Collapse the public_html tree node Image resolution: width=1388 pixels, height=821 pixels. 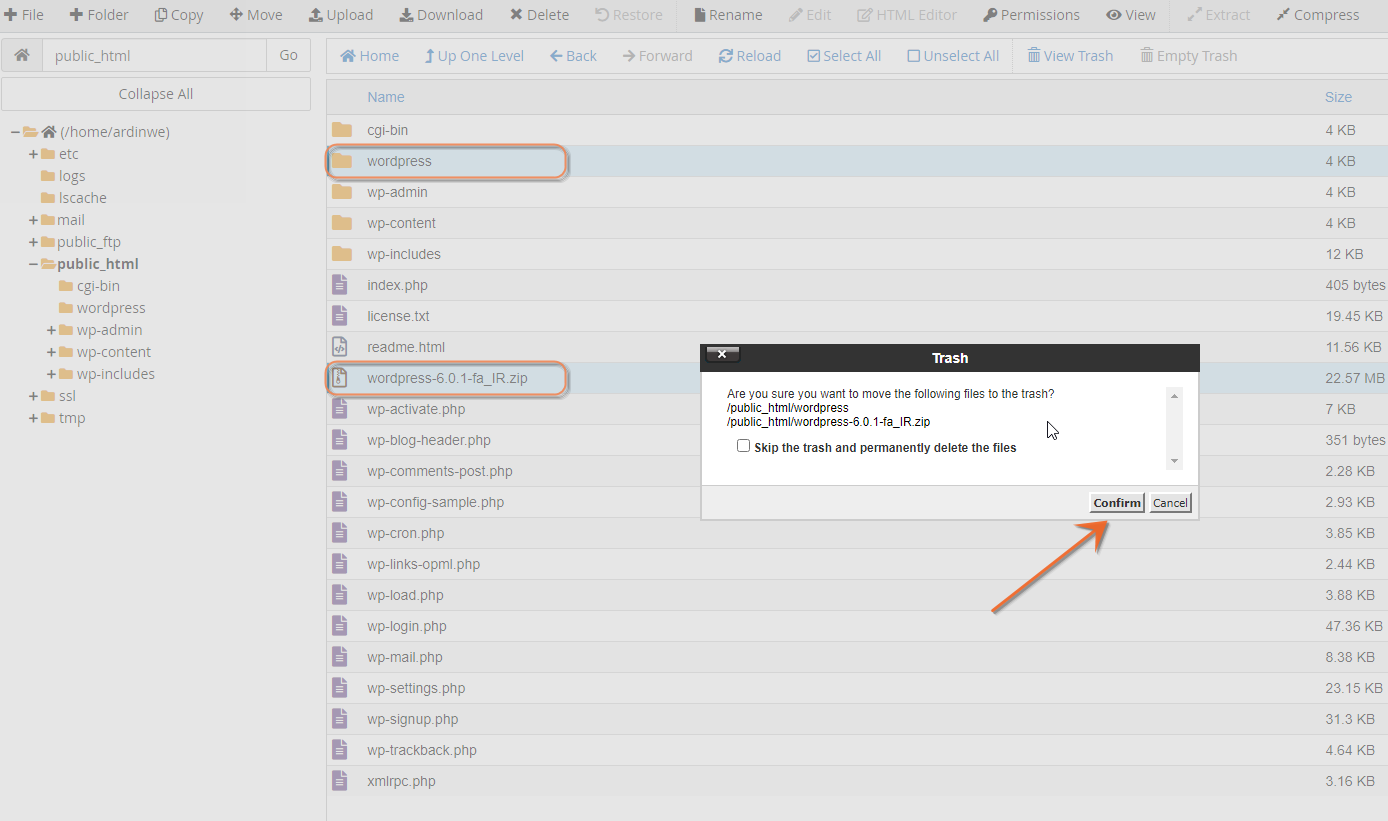coord(33,264)
